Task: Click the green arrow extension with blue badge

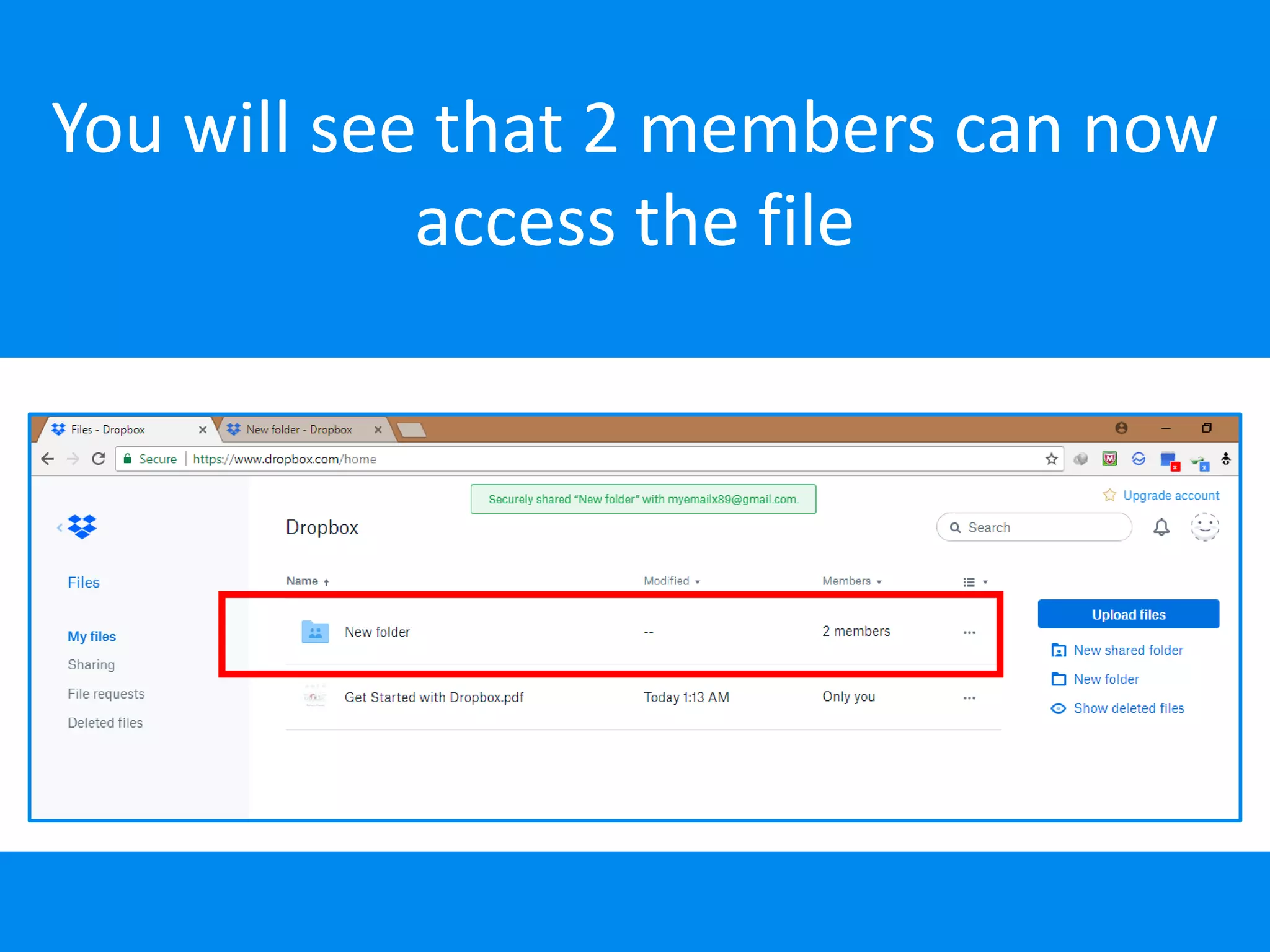Action: click(1200, 462)
